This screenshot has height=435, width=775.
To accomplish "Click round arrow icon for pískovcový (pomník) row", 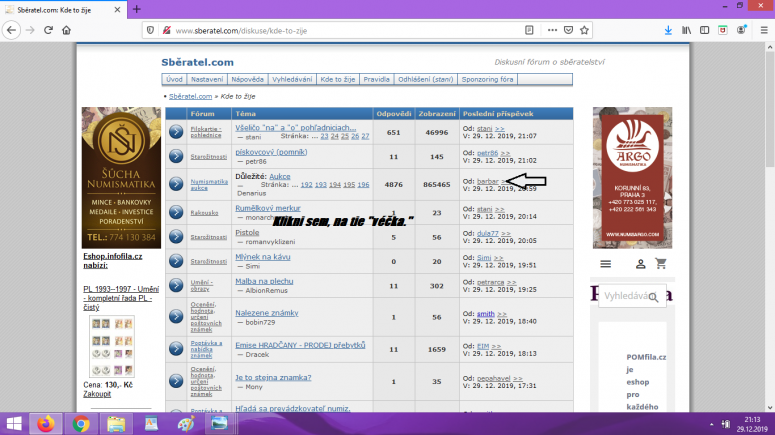I will click(x=176, y=156).
